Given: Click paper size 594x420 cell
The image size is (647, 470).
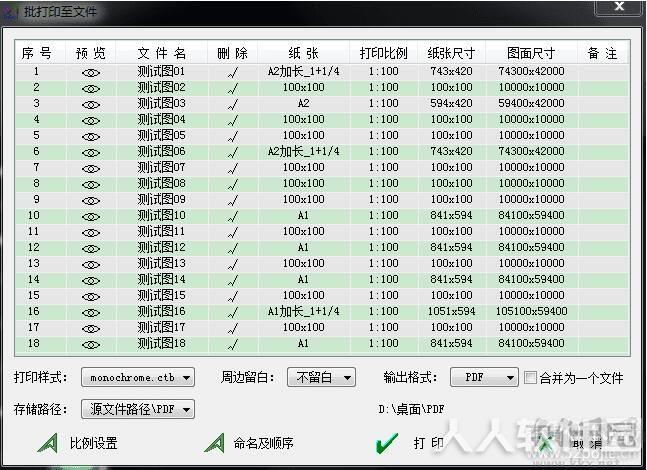Looking at the screenshot, I should (451, 103).
